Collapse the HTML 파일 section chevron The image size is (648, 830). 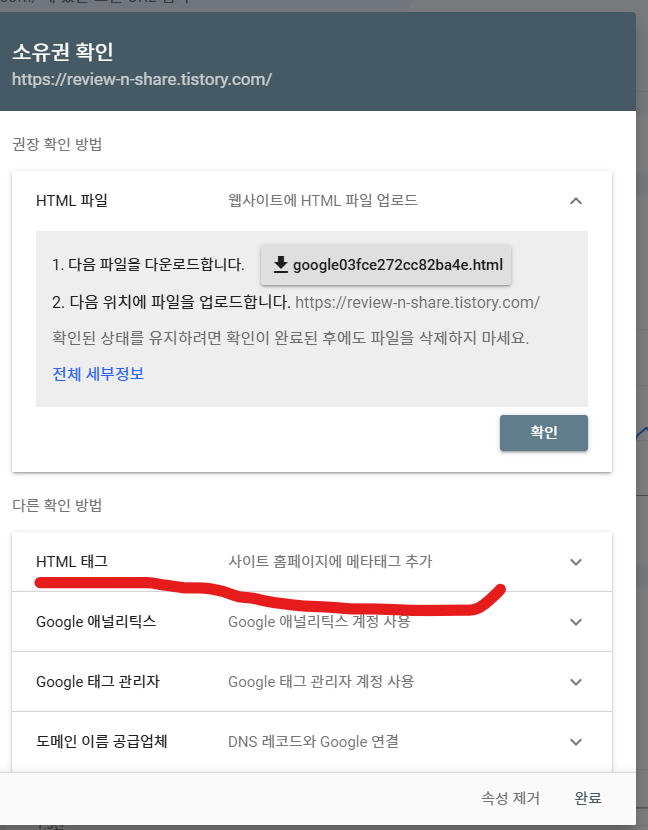576,201
